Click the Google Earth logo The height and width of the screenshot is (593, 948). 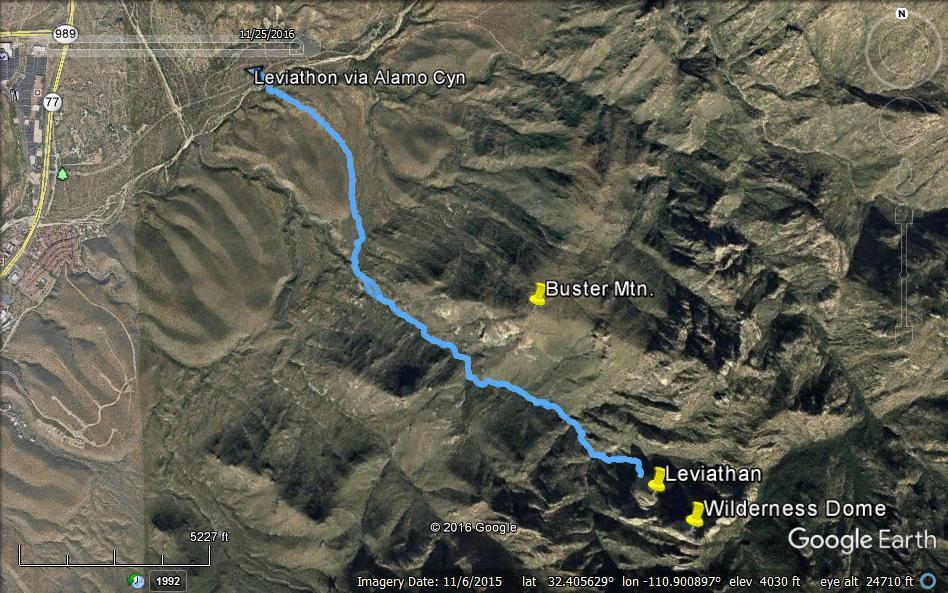(862, 539)
